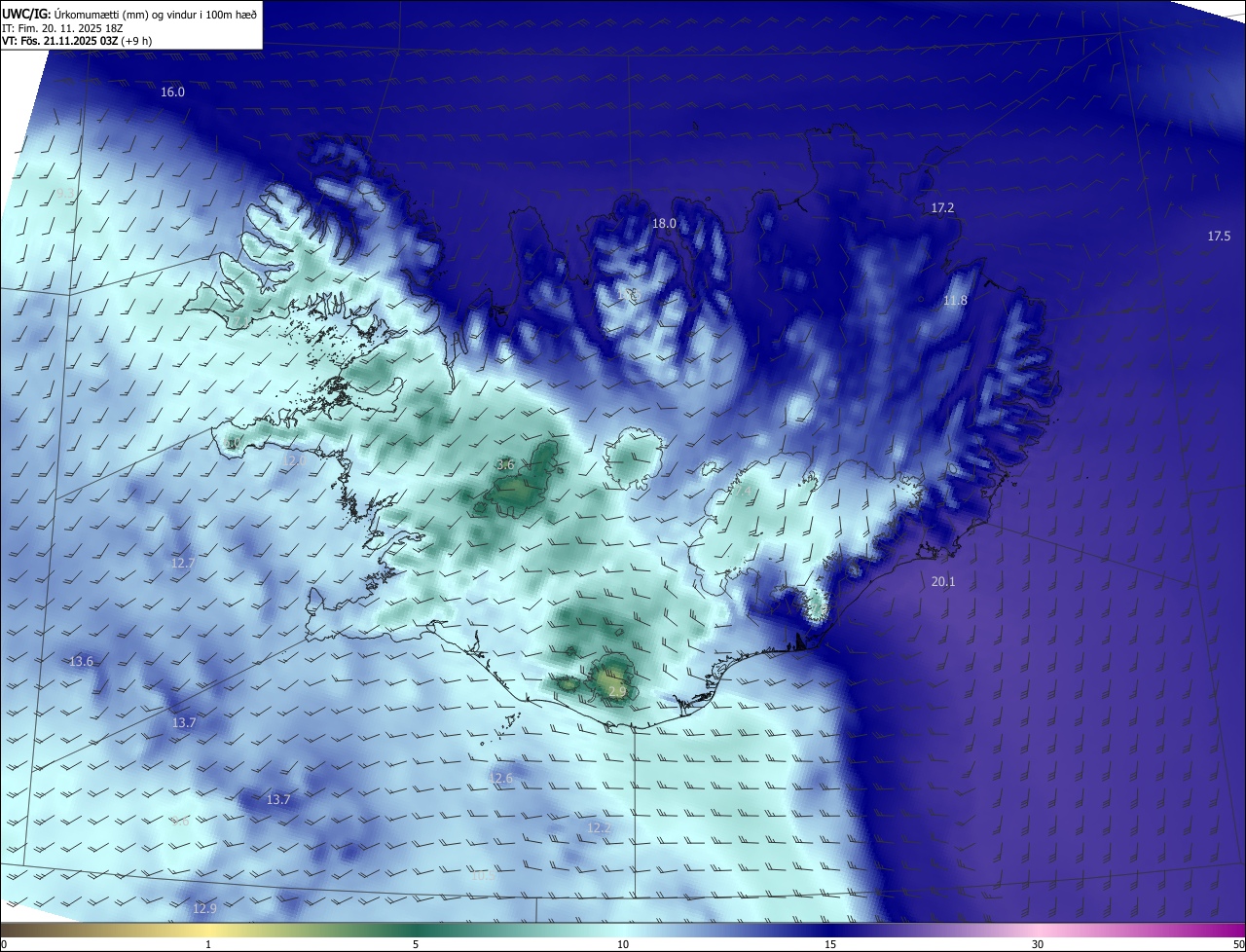
Task: Click the 12.7 value label on the map
Action: [183, 564]
